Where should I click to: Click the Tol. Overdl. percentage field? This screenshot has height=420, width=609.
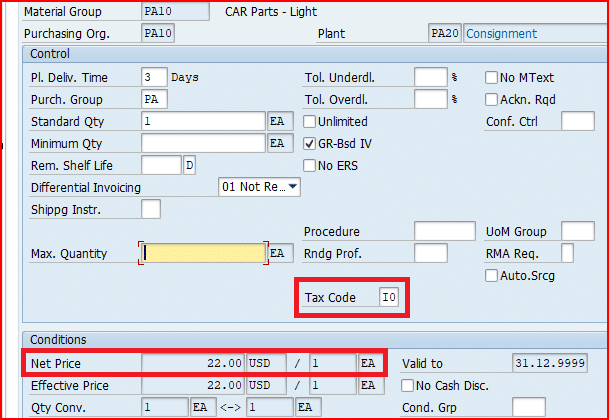[x=430, y=99]
